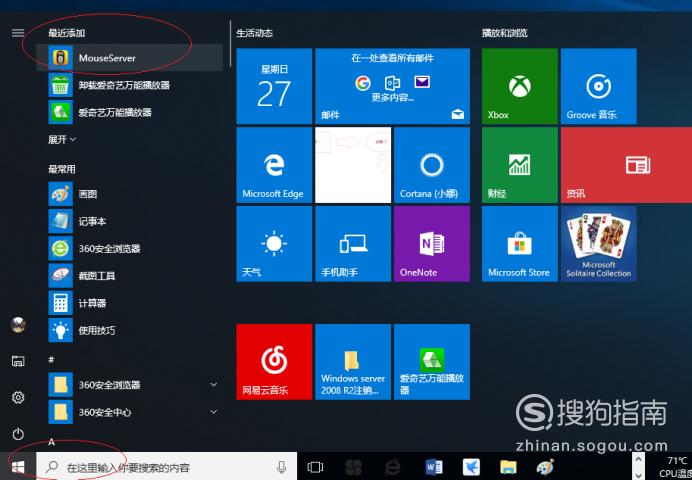Open Cortana (小娜) tile

click(432, 165)
